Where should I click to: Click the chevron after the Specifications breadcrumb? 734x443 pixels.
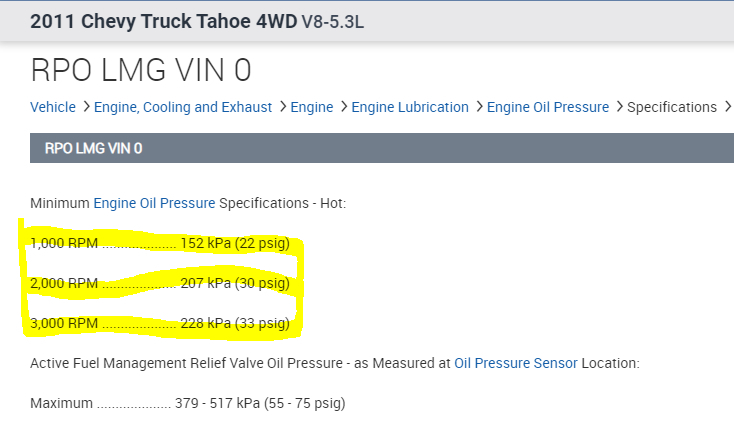(x=726, y=107)
